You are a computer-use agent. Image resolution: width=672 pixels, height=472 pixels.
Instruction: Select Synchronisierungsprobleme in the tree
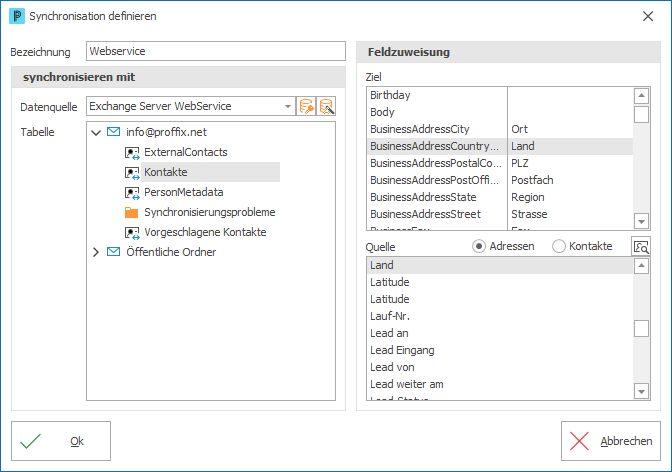tap(210, 212)
